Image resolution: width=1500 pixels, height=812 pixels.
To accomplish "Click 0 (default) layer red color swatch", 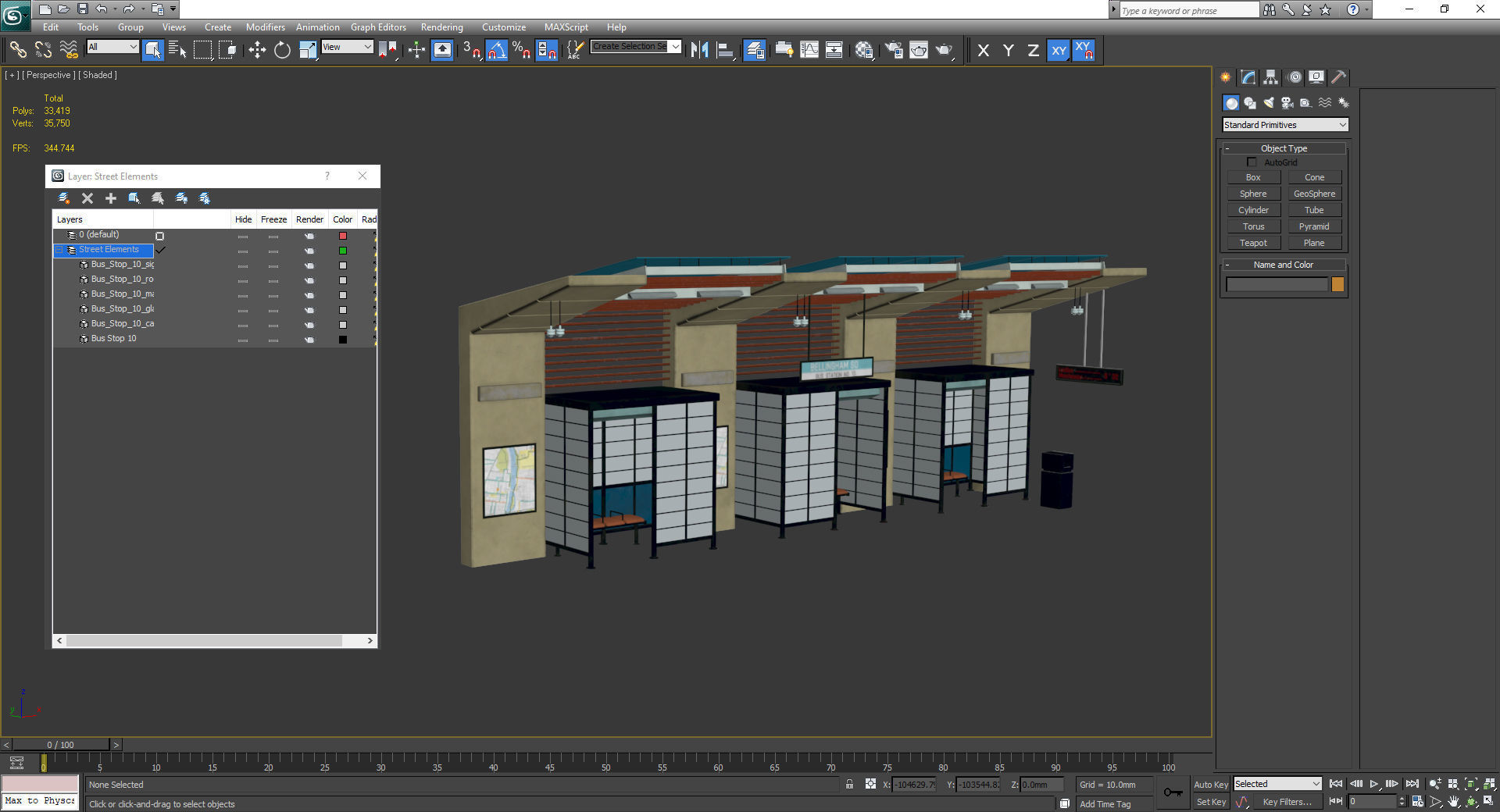I will 343,236.
